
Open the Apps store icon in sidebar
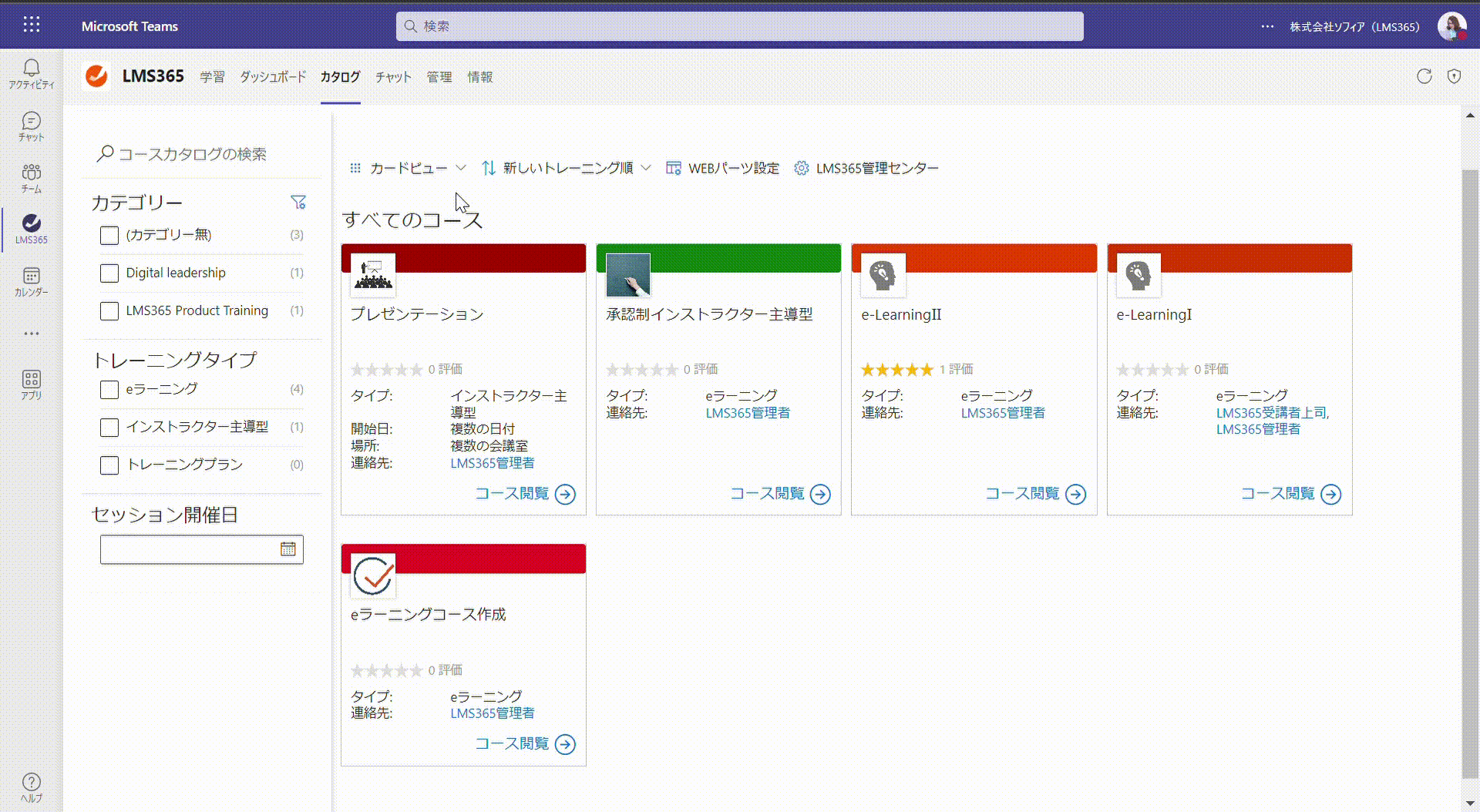tap(32, 384)
